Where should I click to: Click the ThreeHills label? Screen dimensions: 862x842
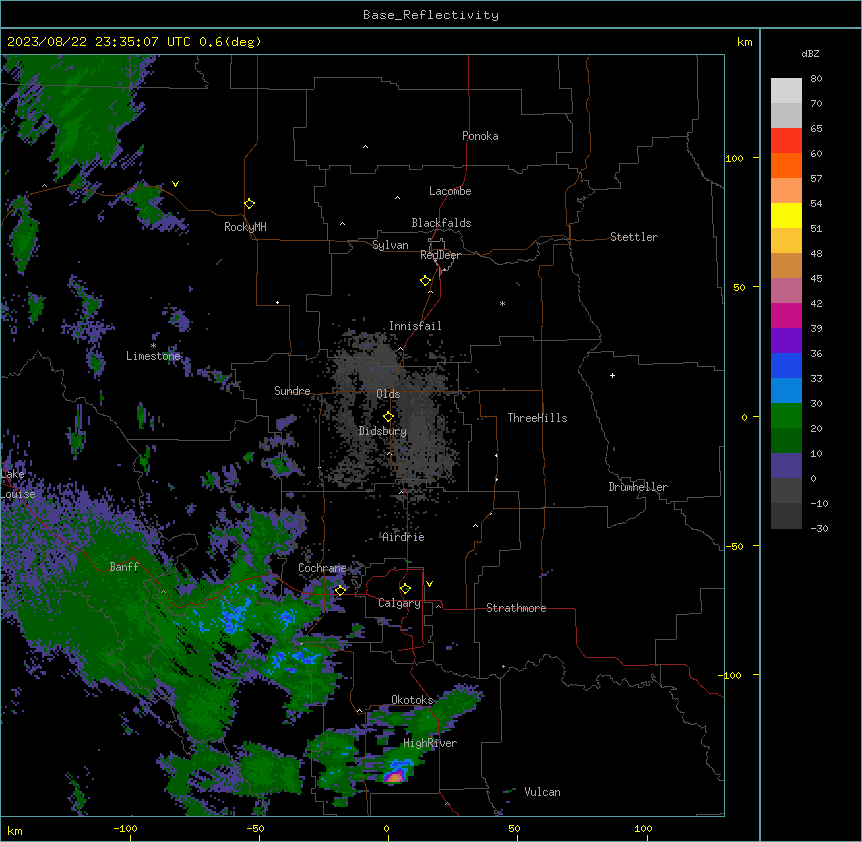[x=537, y=418]
